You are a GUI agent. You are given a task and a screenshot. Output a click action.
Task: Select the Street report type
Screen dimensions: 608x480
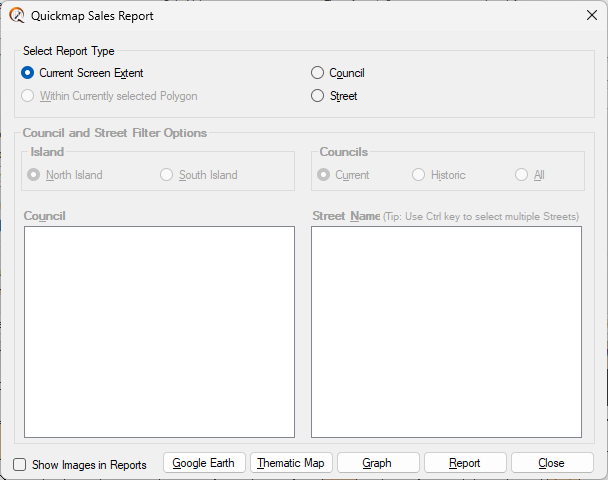[x=318, y=97]
